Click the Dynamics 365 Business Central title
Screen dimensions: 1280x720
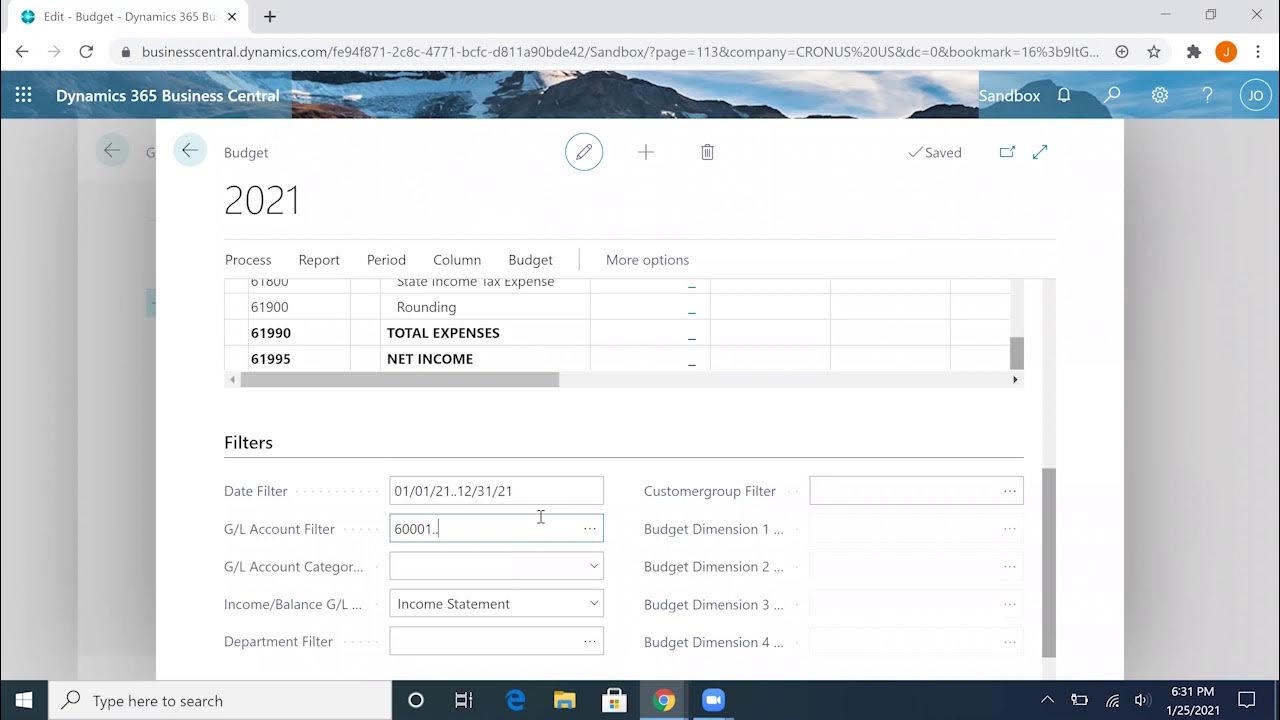(168, 95)
